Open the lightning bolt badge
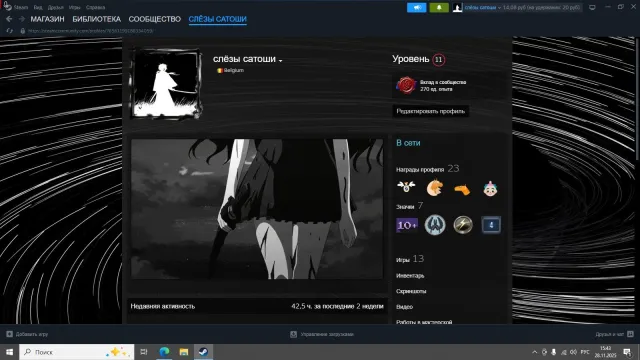The height and width of the screenshot is (360, 640). click(x=463, y=225)
